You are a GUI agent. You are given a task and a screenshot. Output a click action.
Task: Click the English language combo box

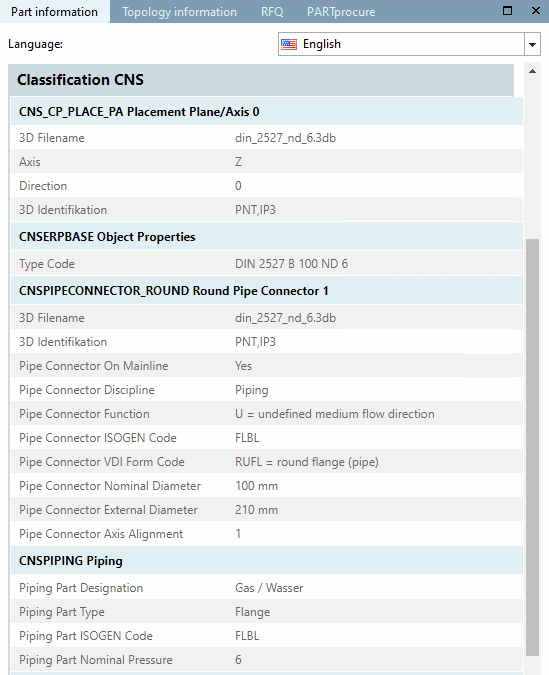(x=409, y=44)
